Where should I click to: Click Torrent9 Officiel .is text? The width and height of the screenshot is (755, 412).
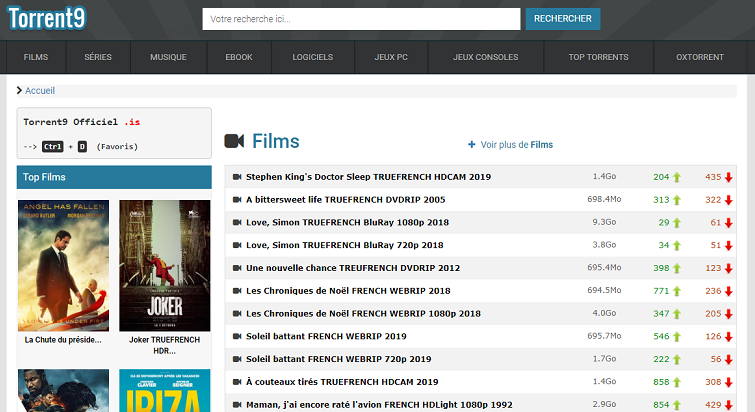point(81,122)
